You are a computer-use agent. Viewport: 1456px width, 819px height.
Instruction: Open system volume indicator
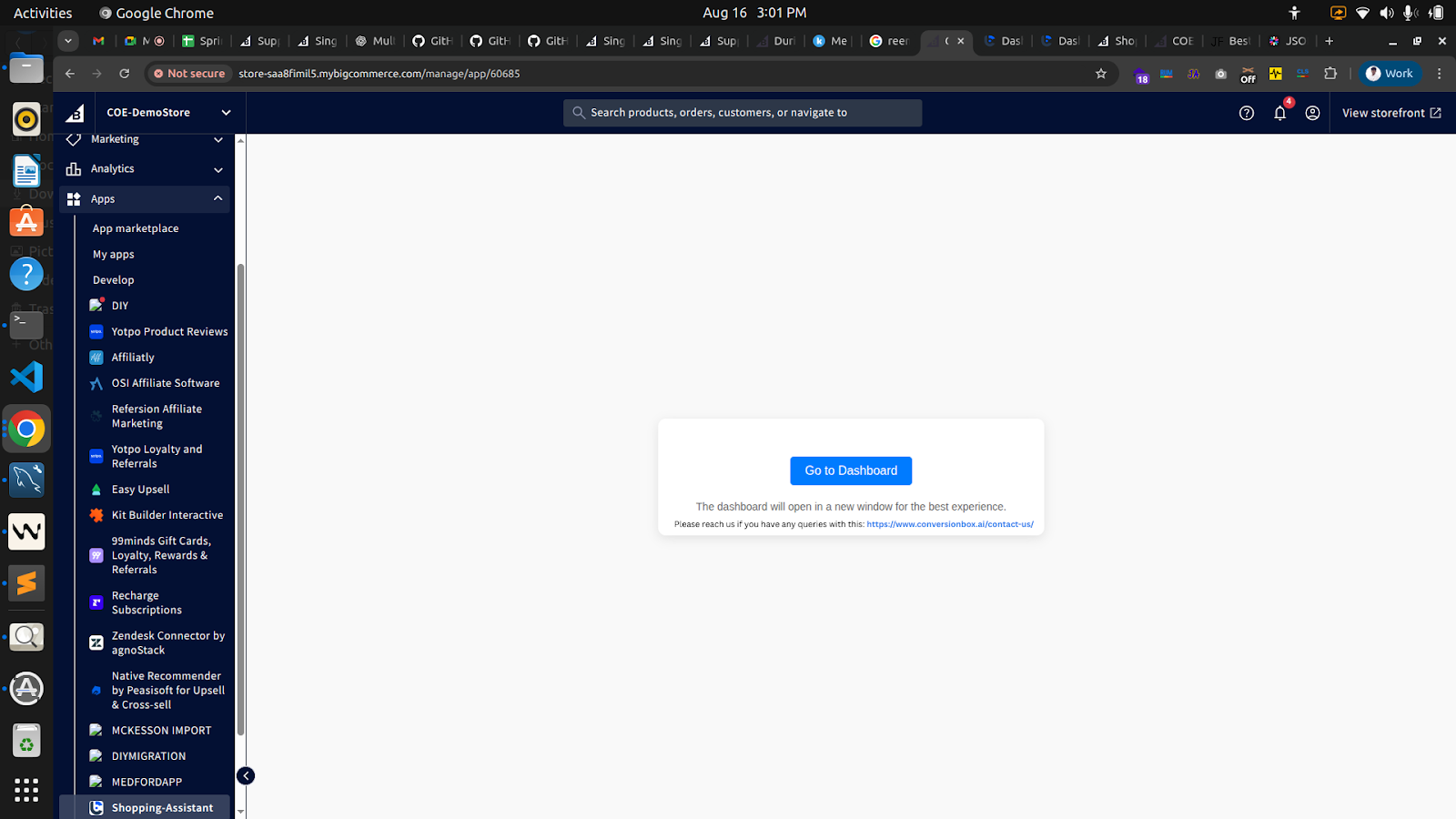[1386, 13]
